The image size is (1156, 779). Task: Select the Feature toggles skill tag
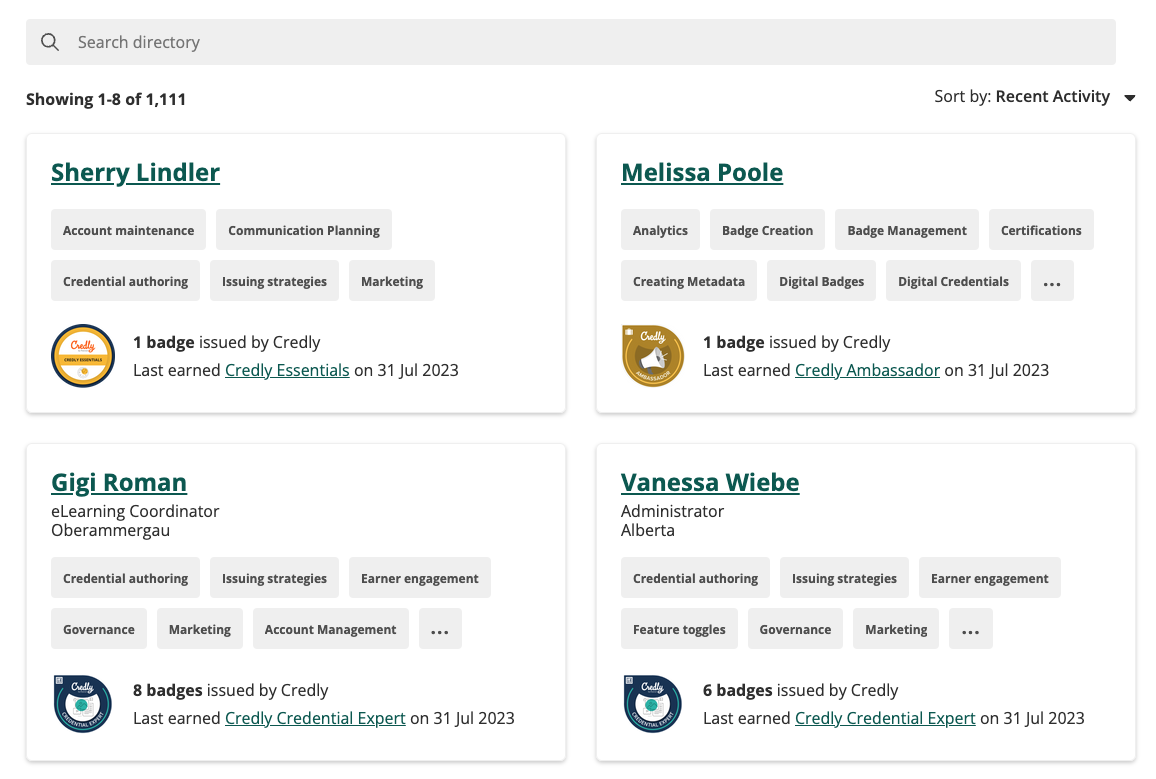(679, 630)
